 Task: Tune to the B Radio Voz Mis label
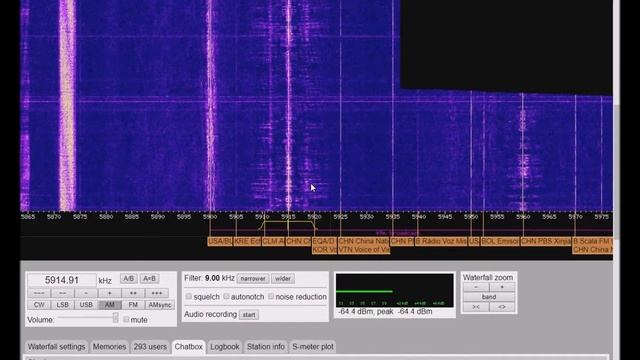coord(441,242)
